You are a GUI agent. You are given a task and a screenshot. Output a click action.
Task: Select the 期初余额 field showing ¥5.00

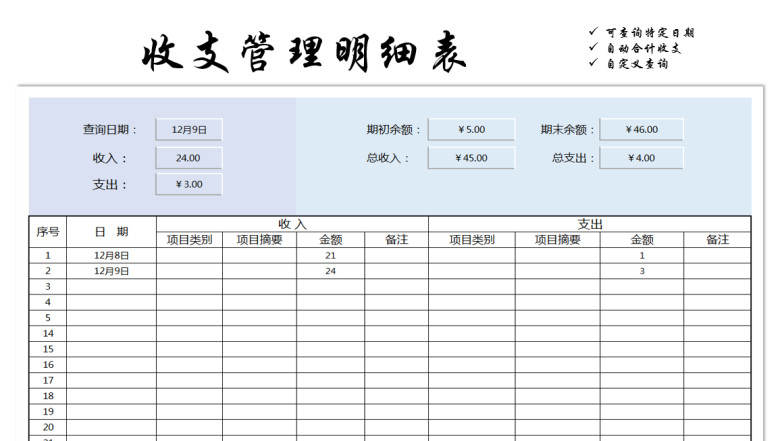[x=471, y=130]
